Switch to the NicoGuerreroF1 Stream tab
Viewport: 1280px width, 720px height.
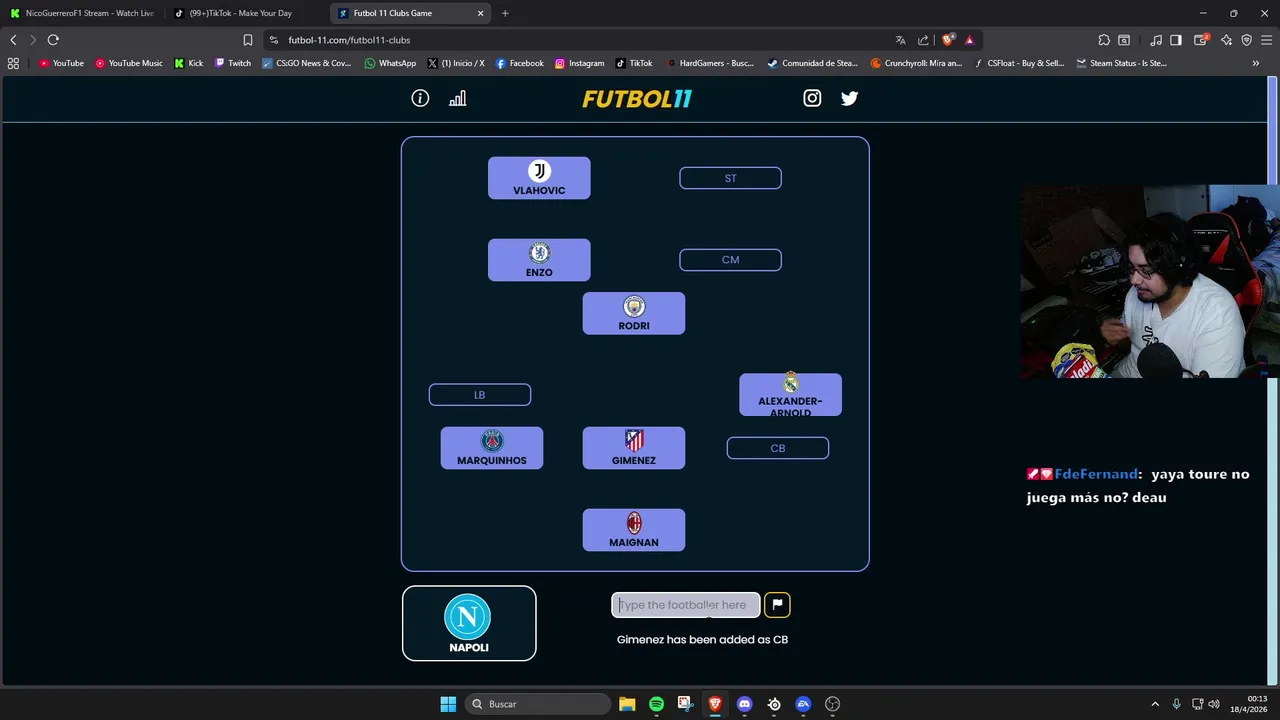80,13
